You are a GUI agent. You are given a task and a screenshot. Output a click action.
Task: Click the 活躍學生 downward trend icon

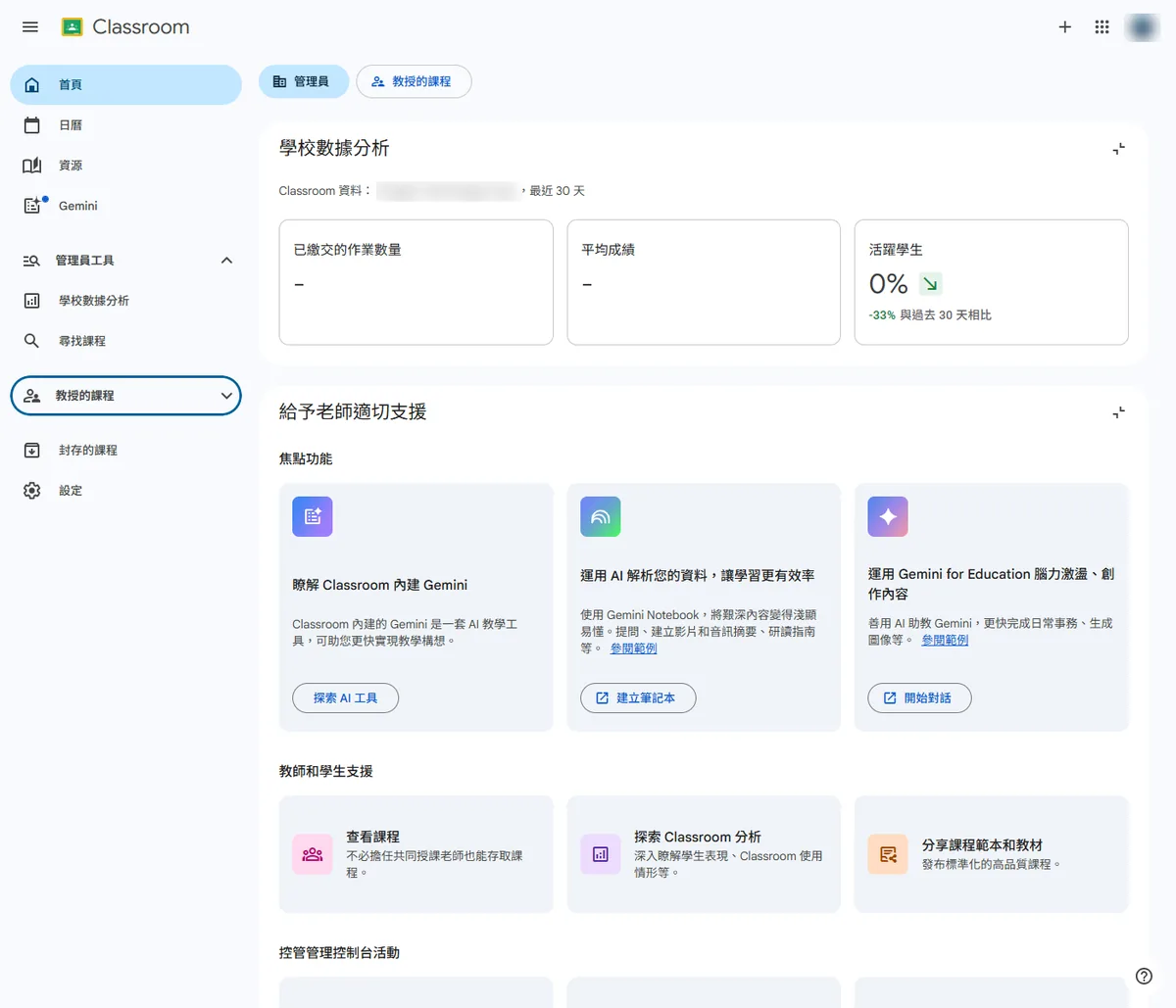(x=930, y=284)
